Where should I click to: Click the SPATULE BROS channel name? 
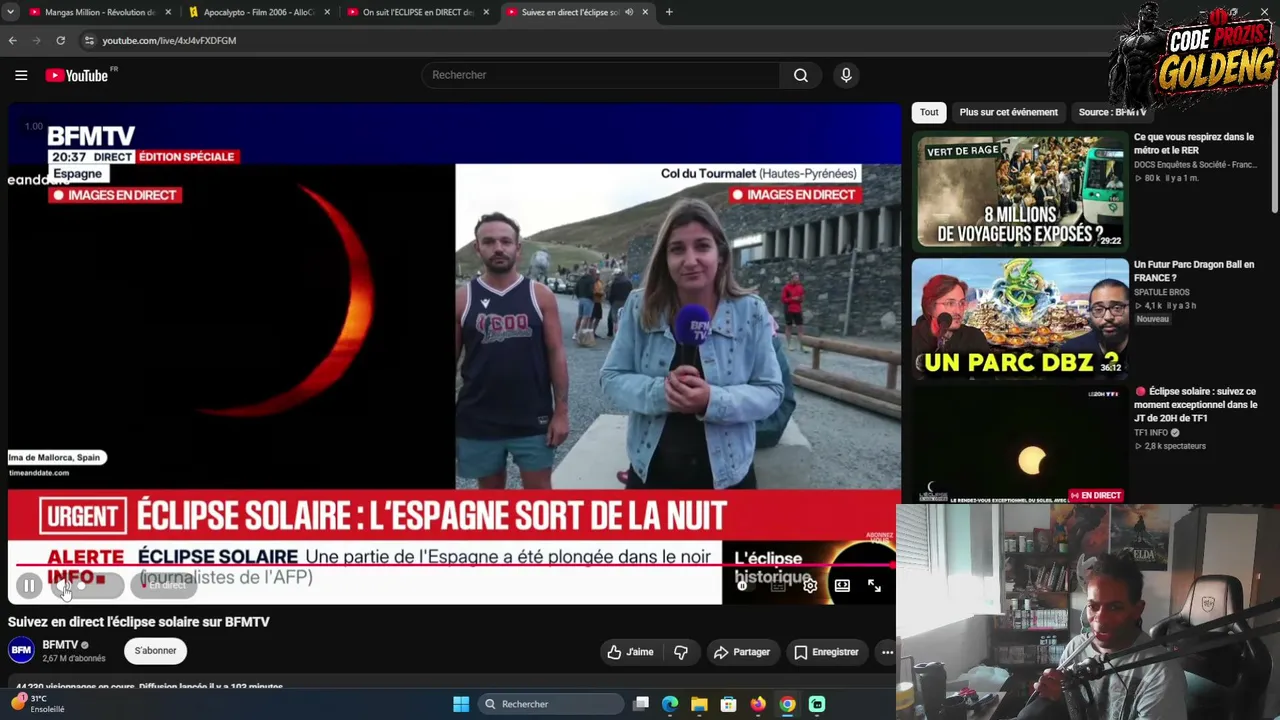[x=1162, y=292]
